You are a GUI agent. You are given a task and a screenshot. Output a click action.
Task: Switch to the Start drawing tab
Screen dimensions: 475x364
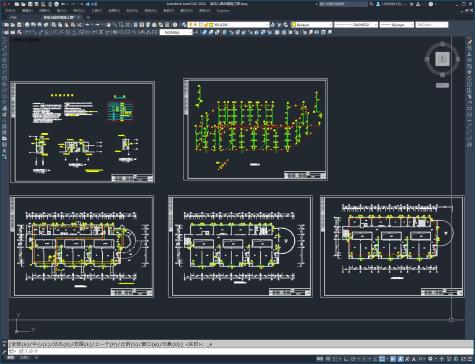click(x=13, y=17)
